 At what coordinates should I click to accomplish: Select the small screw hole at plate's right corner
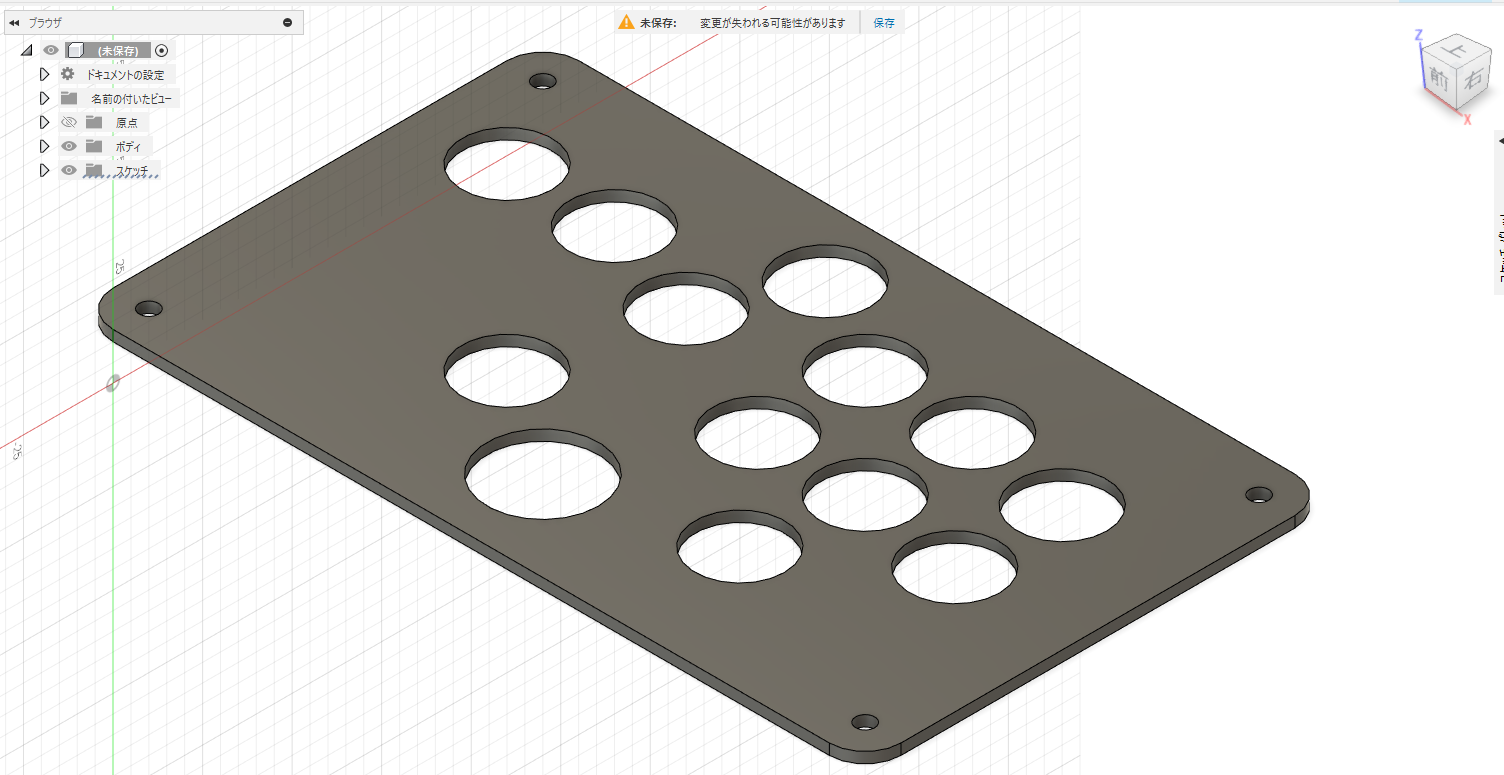[x=1259, y=494]
